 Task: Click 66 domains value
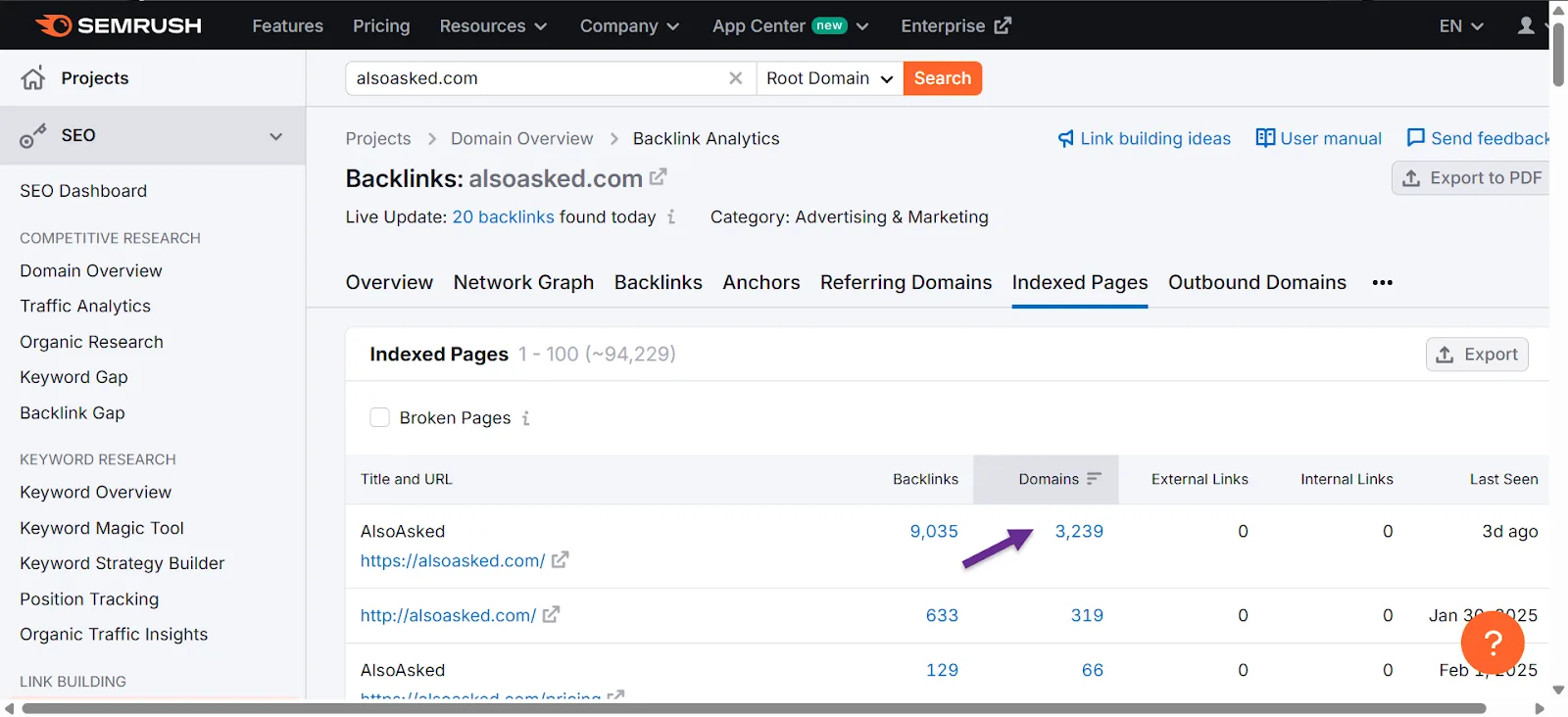pyautogui.click(x=1093, y=670)
